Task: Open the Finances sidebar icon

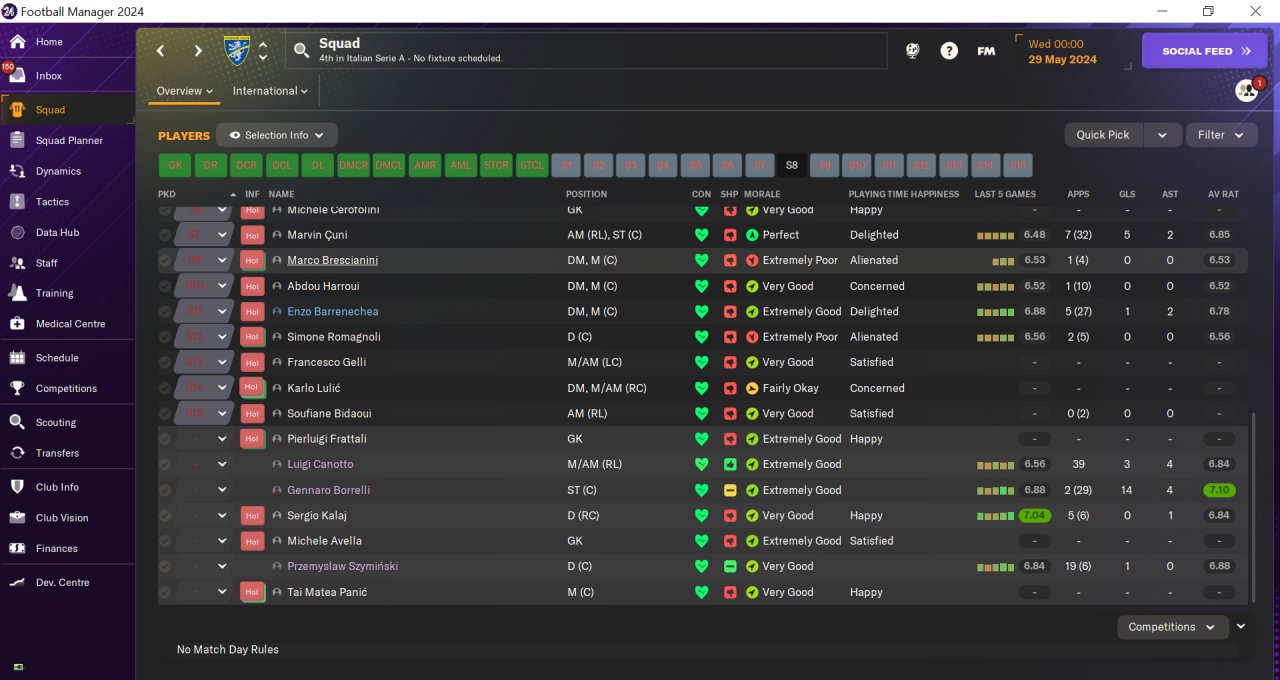Action: point(17,548)
